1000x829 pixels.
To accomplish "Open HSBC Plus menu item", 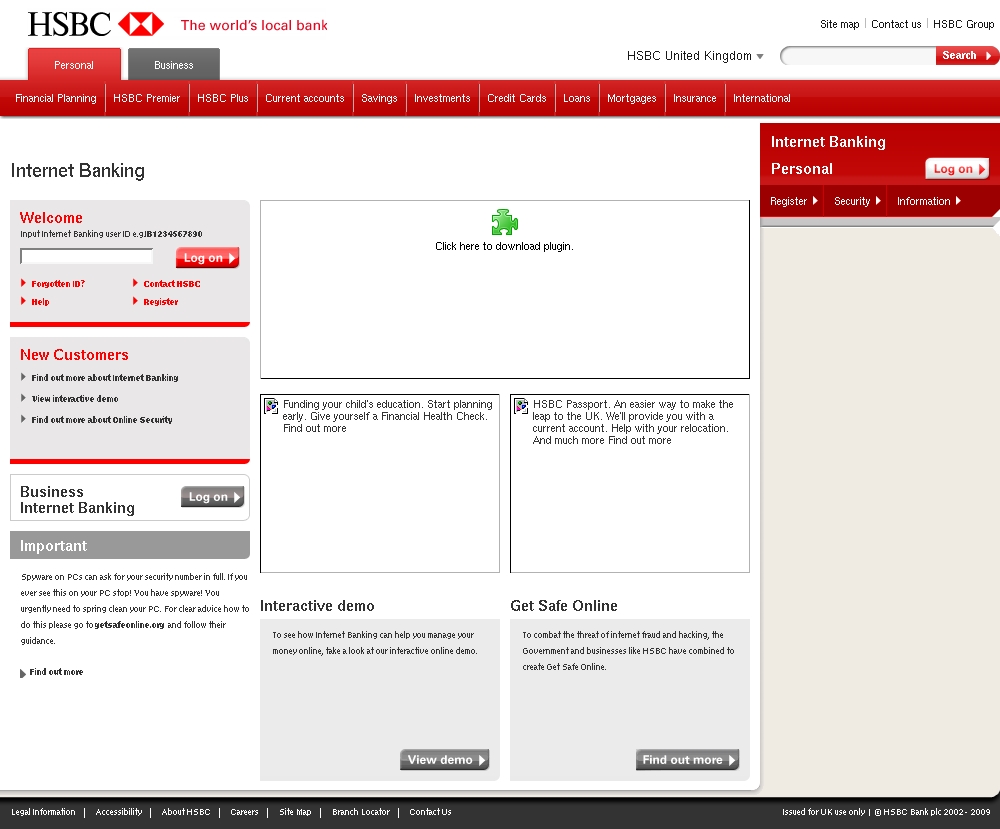I will pos(223,98).
